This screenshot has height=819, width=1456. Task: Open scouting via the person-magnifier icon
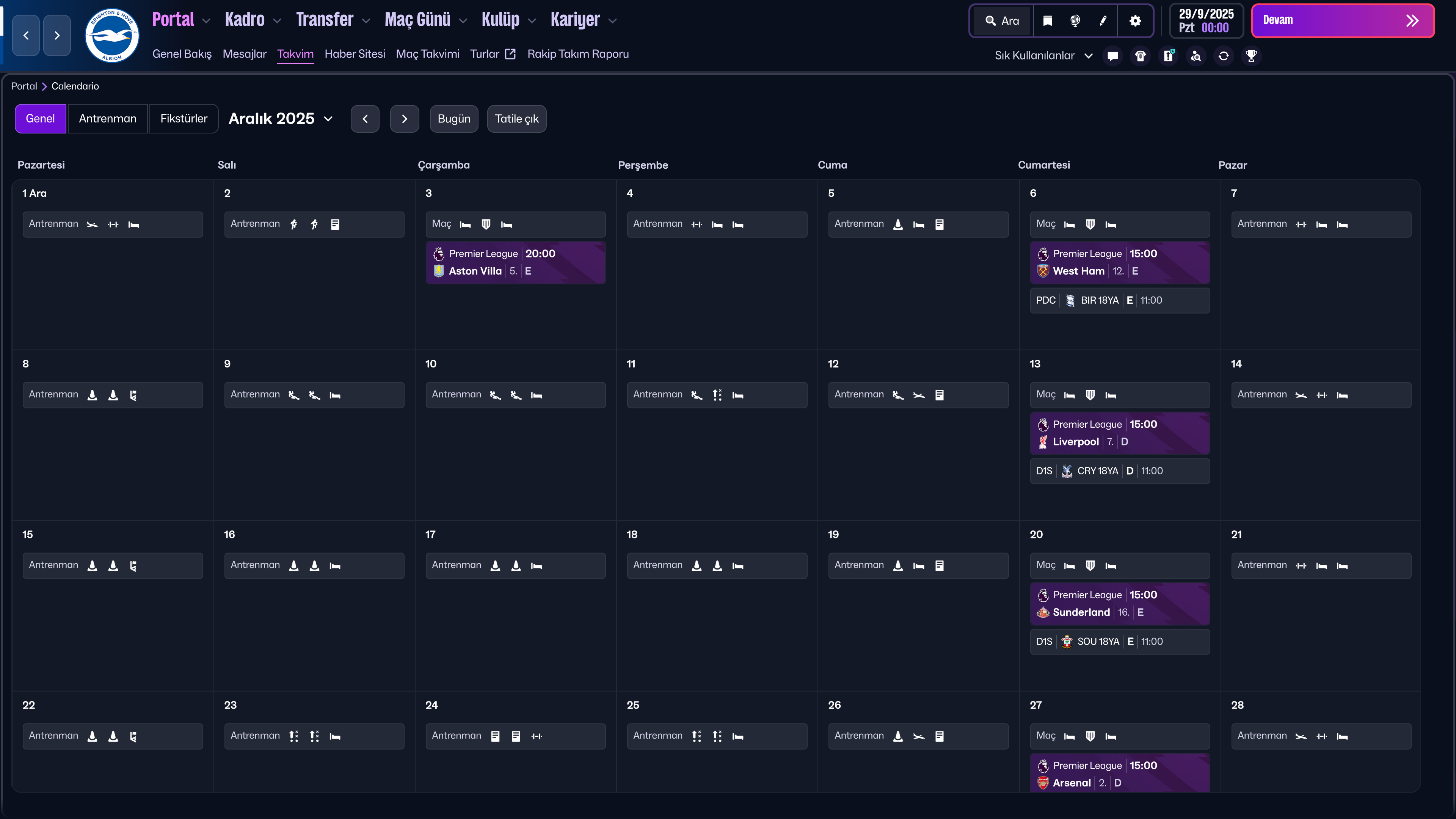coord(1196,55)
